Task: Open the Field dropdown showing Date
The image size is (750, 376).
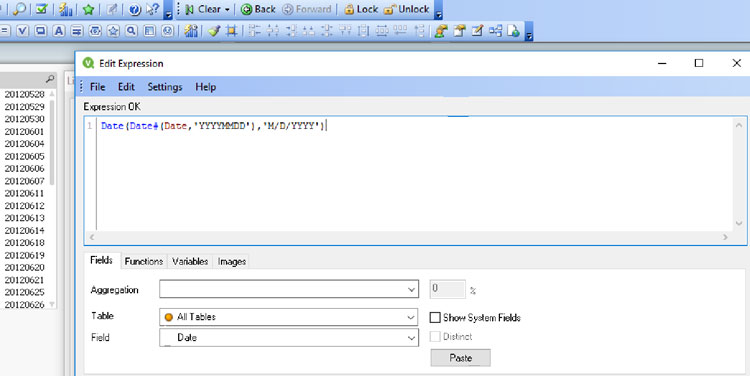Action: click(289, 337)
